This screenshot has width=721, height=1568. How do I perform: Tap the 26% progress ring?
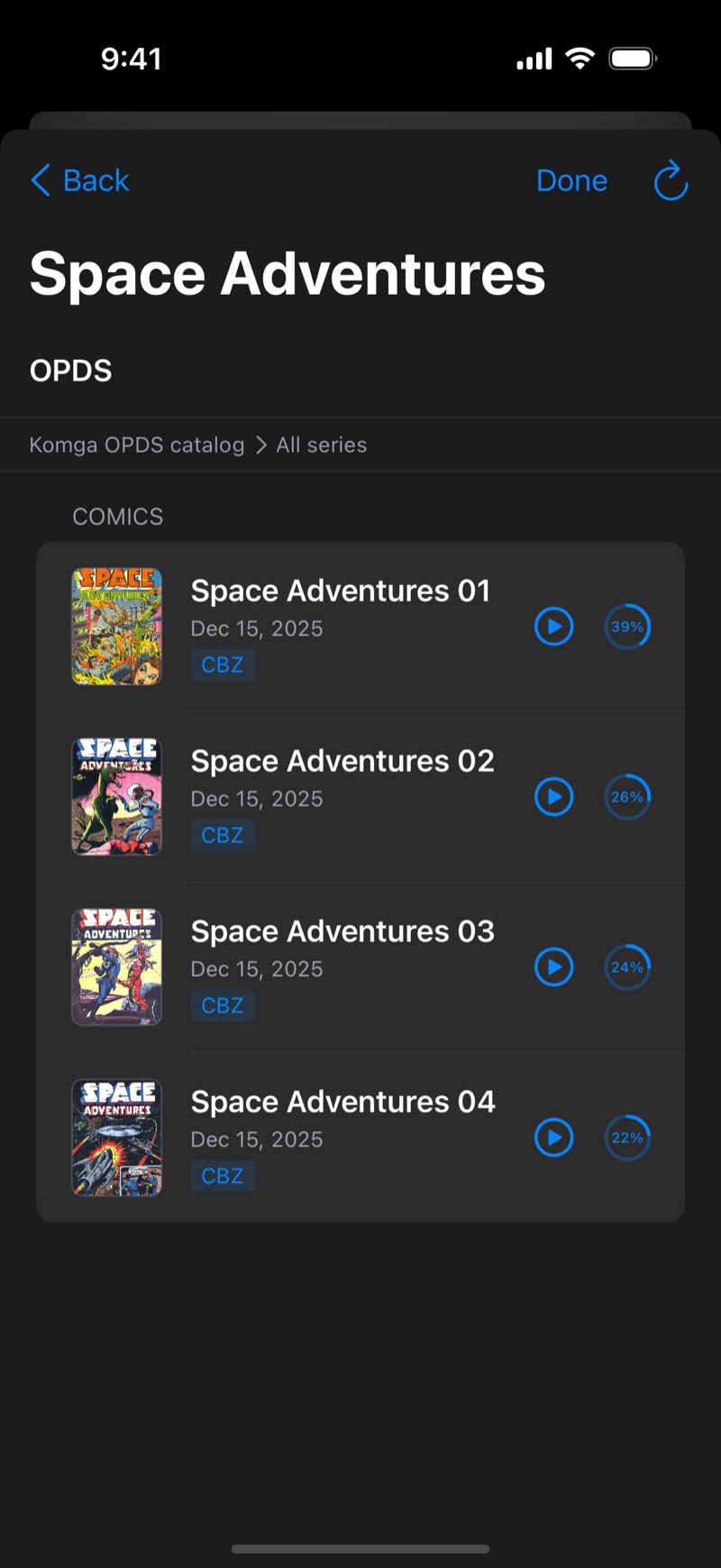(x=627, y=797)
